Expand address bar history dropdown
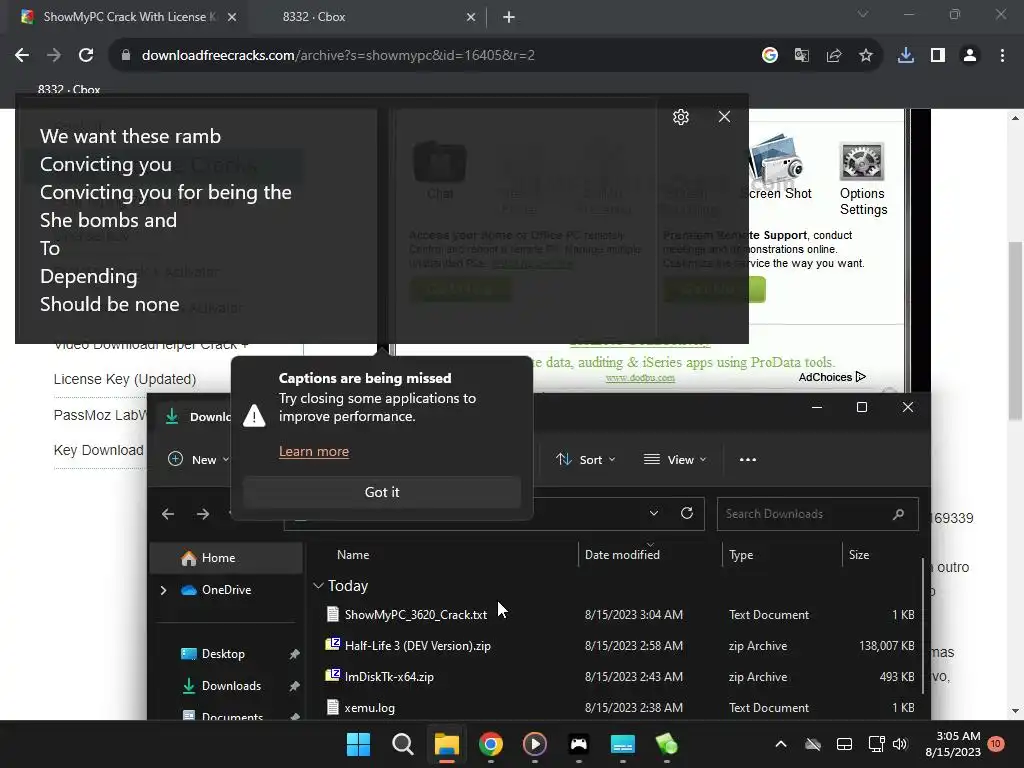Screen dimensions: 1024x768 654,513
